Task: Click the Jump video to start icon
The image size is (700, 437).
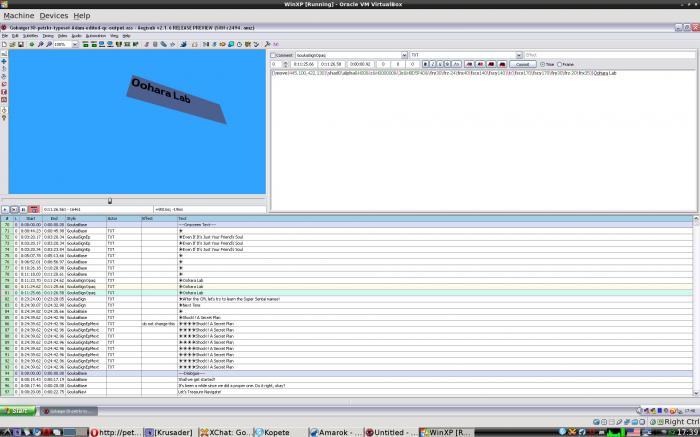Action: (85, 44)
